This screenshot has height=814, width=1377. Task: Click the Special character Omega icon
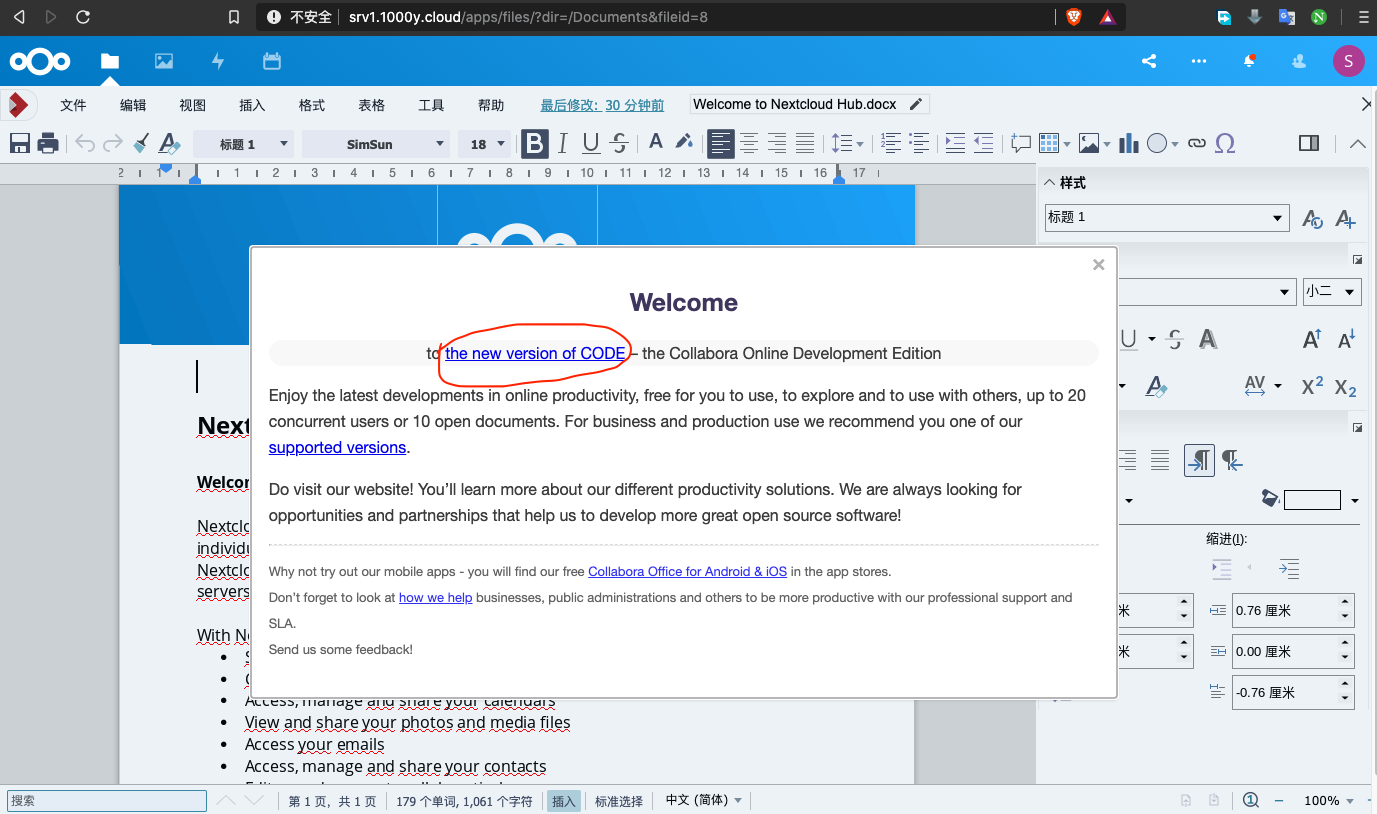1225,144
